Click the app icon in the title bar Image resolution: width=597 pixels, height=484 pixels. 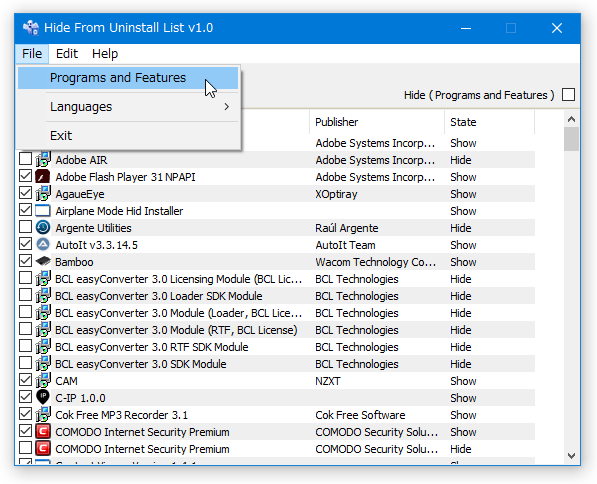pyautogui.click(x=31, y=28)
